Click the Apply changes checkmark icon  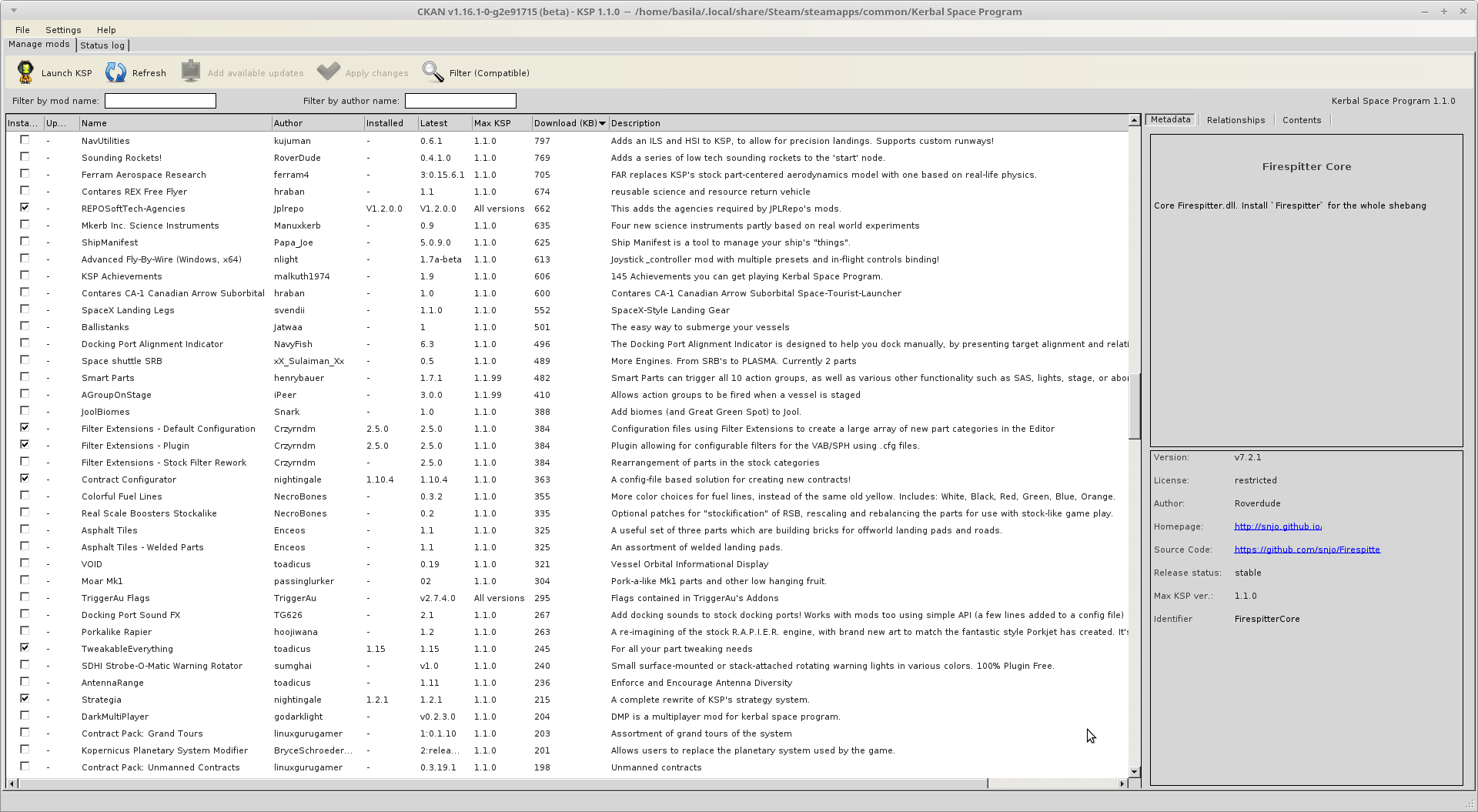[x=329, y=72]
